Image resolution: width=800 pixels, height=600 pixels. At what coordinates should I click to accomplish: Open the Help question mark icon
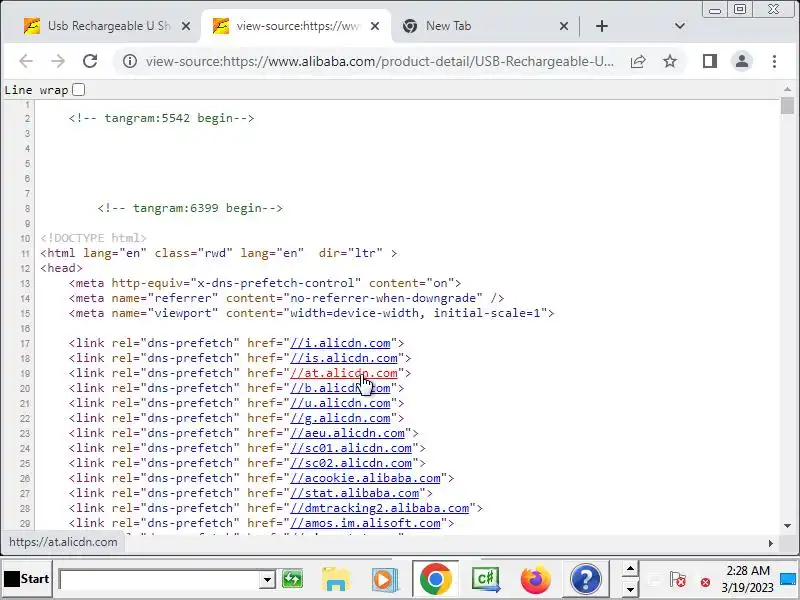pyautogui.click(x=585, y=580)
